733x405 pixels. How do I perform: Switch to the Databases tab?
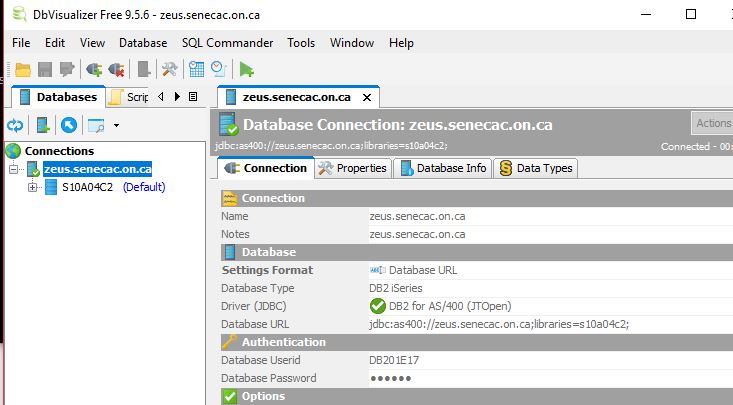coord(58,97)
